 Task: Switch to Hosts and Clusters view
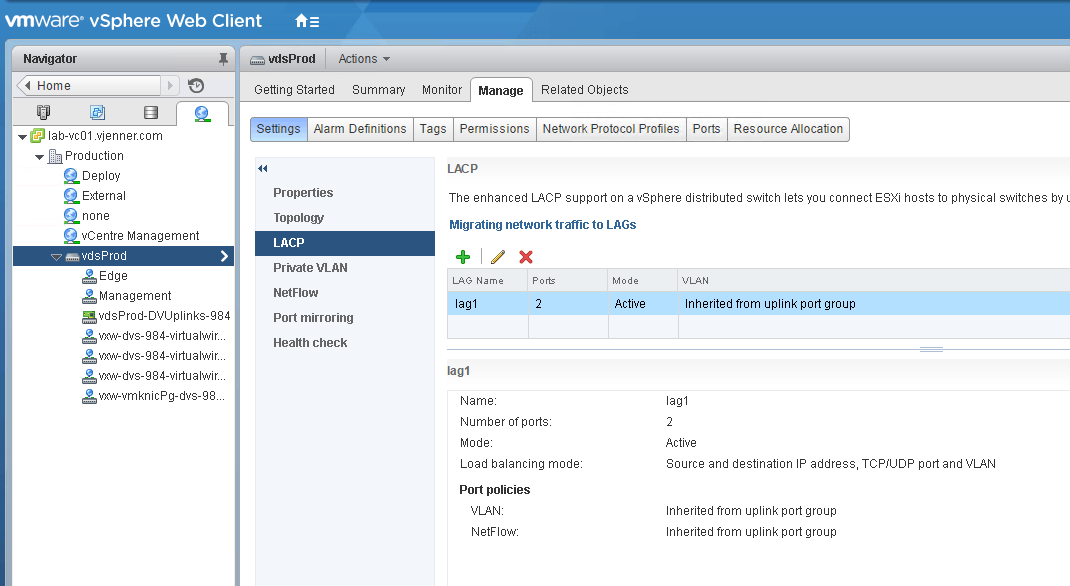[x=44, y=113]
